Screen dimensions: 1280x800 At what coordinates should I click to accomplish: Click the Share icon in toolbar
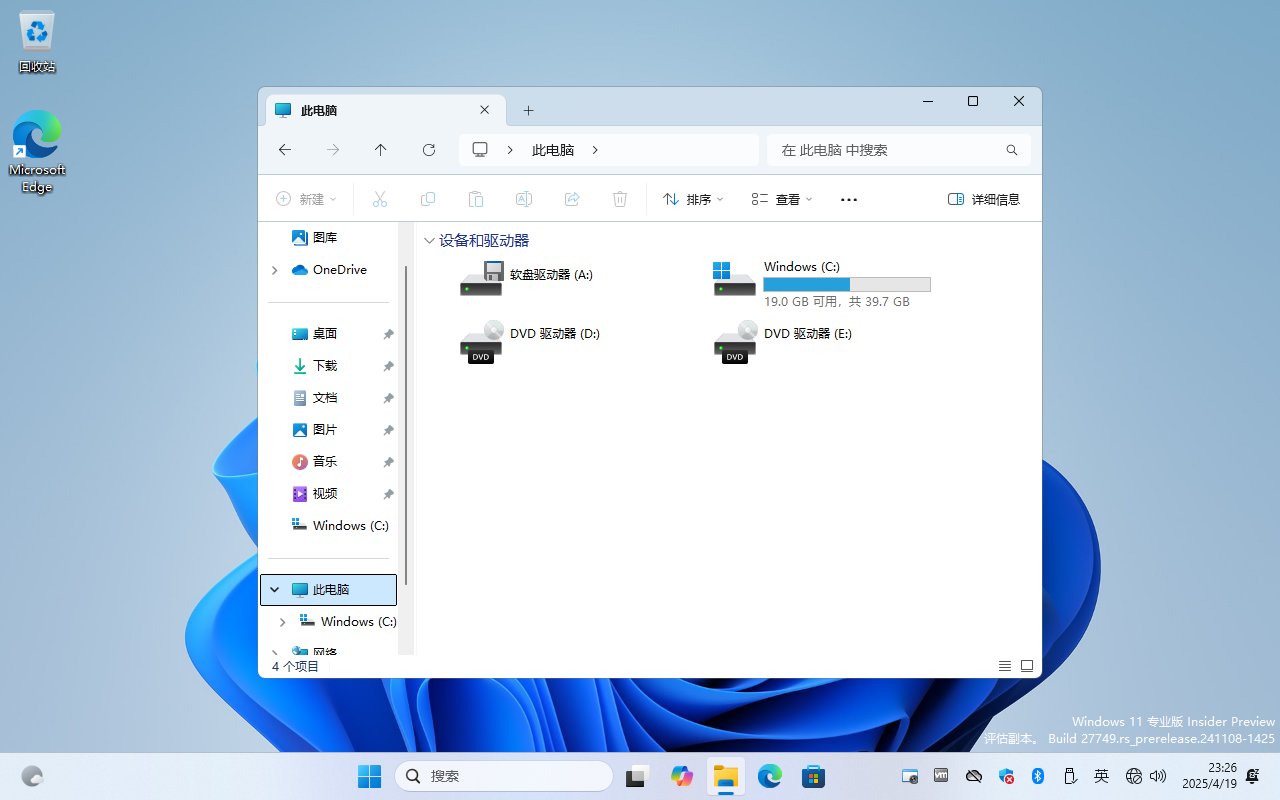point(572,199)
